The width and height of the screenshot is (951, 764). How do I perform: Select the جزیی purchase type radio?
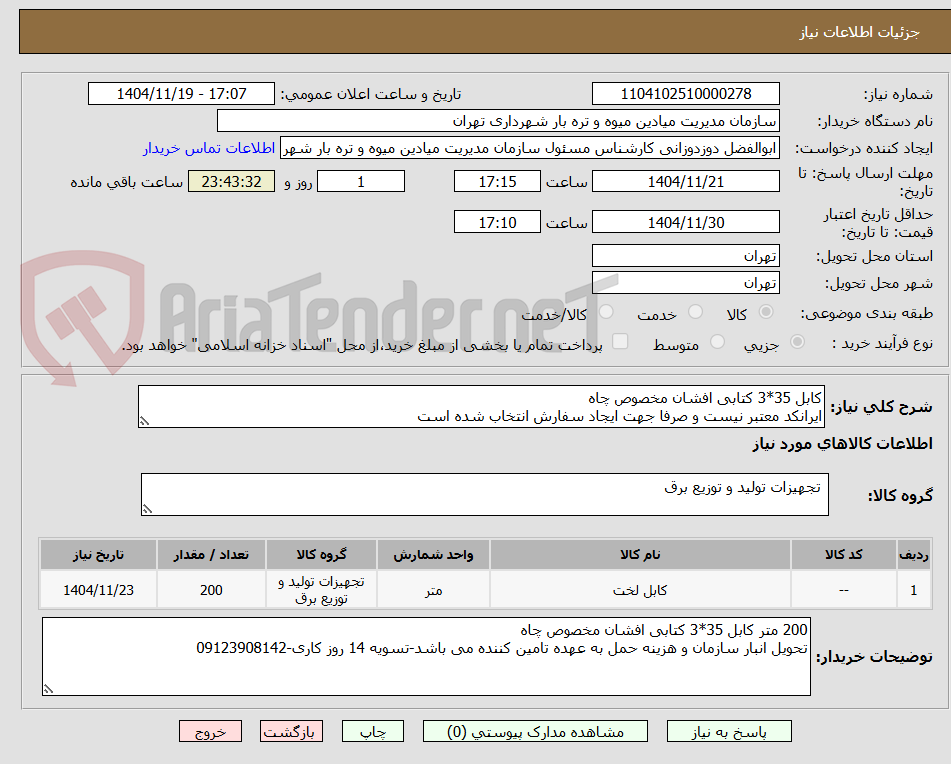coord(797,342)
